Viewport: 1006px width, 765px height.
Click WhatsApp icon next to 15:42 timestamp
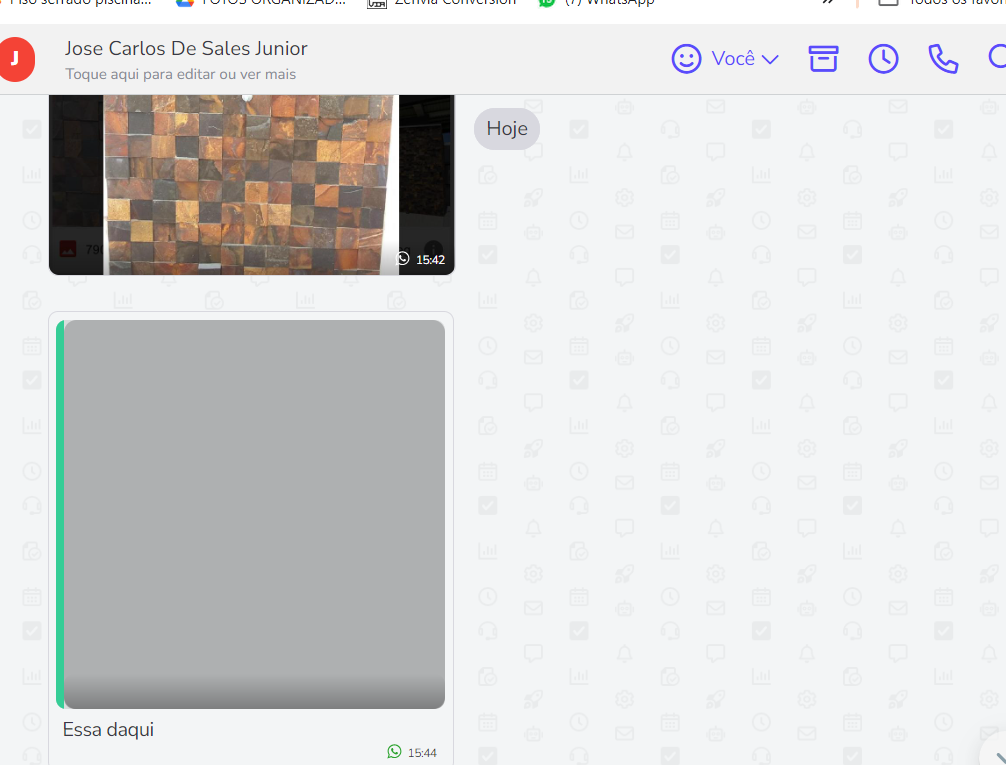(x=403, y=259)
